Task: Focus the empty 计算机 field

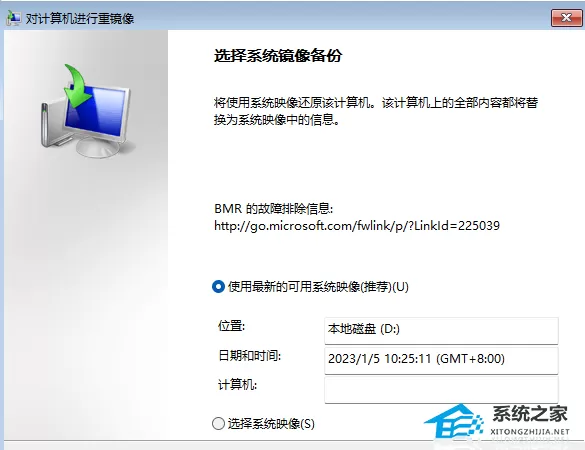Action: click(x=441, y=390)
